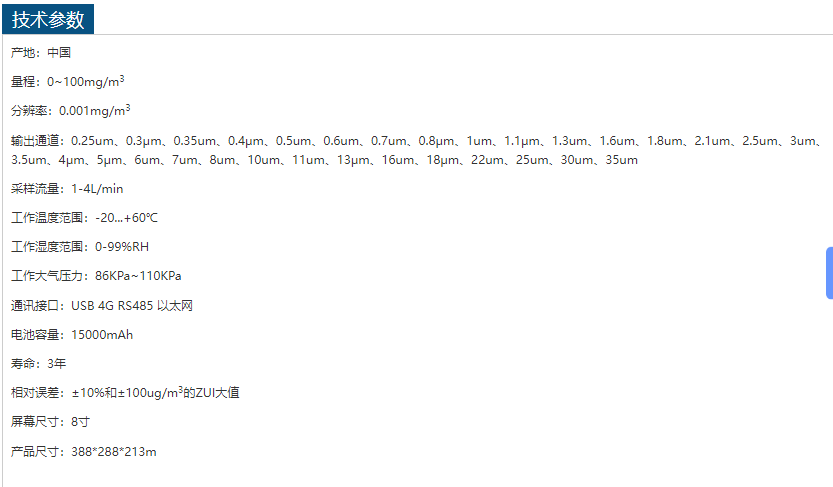Click the 电池容量 15000mAh line
Viewport: 833px width, 487px height.
72,335
